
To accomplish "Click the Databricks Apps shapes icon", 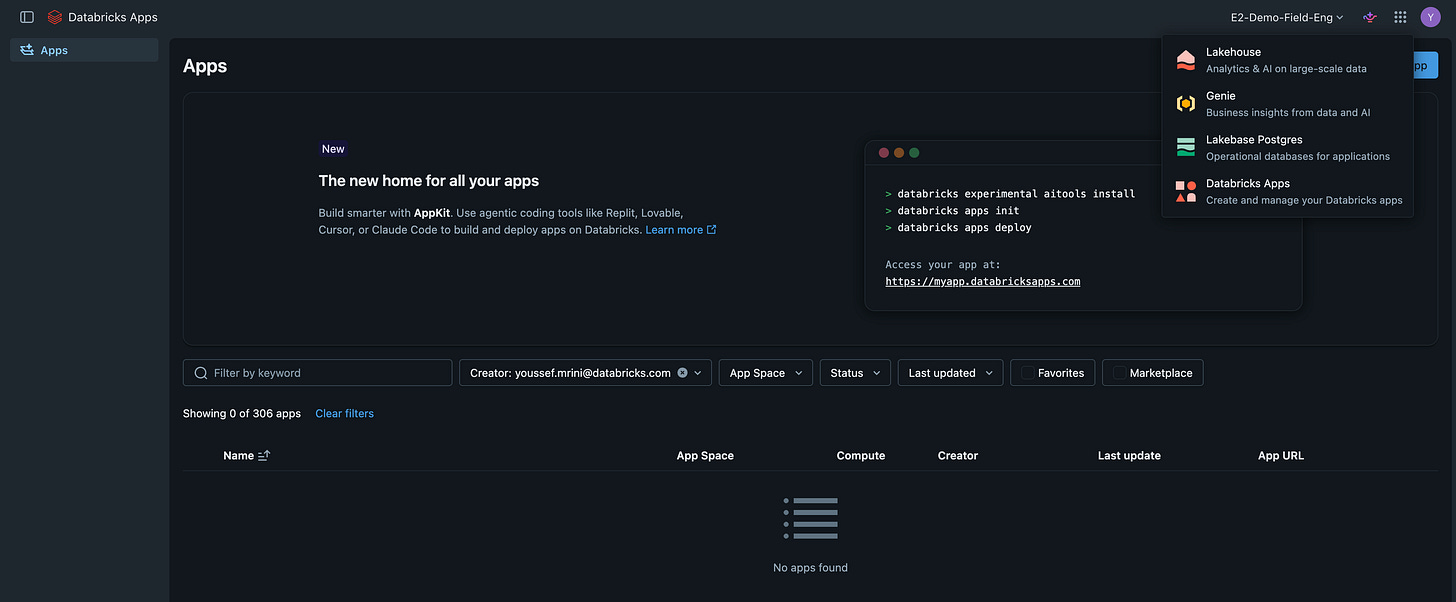I will click(x=1186, y=192).
